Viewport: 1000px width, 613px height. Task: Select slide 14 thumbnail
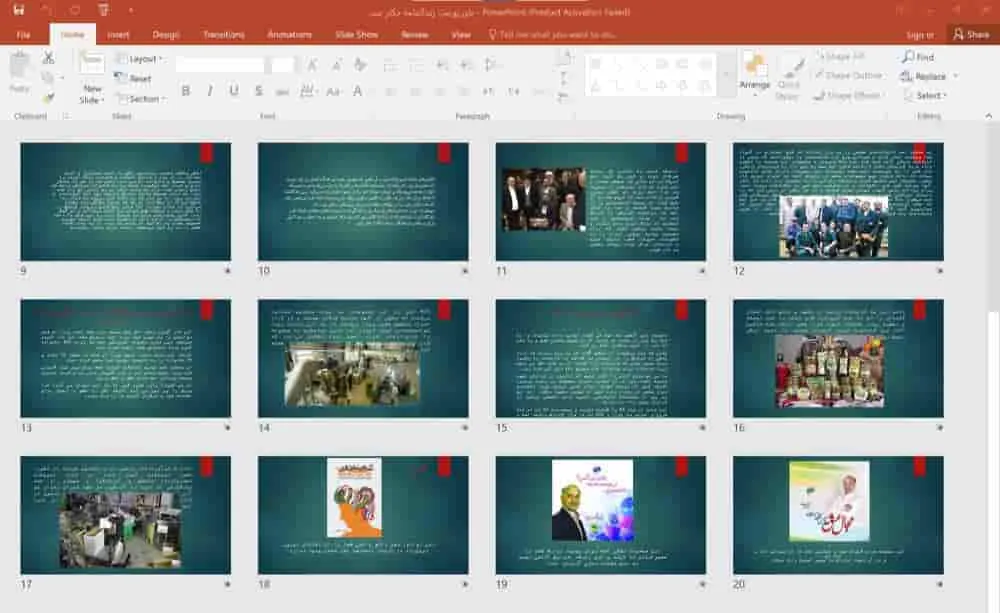click(363, 358)
